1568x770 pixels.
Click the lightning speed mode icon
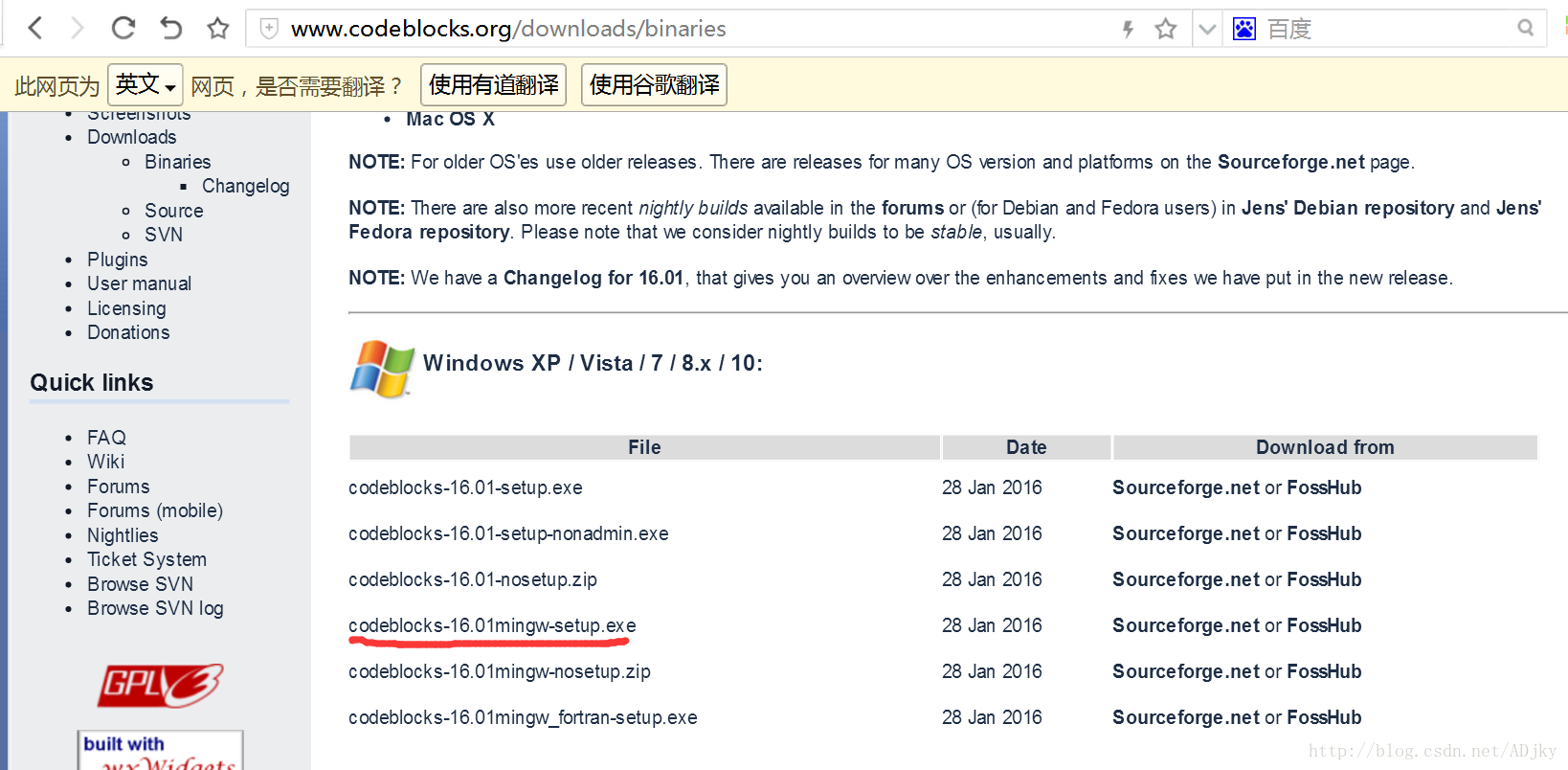(x=1129, y=29)
